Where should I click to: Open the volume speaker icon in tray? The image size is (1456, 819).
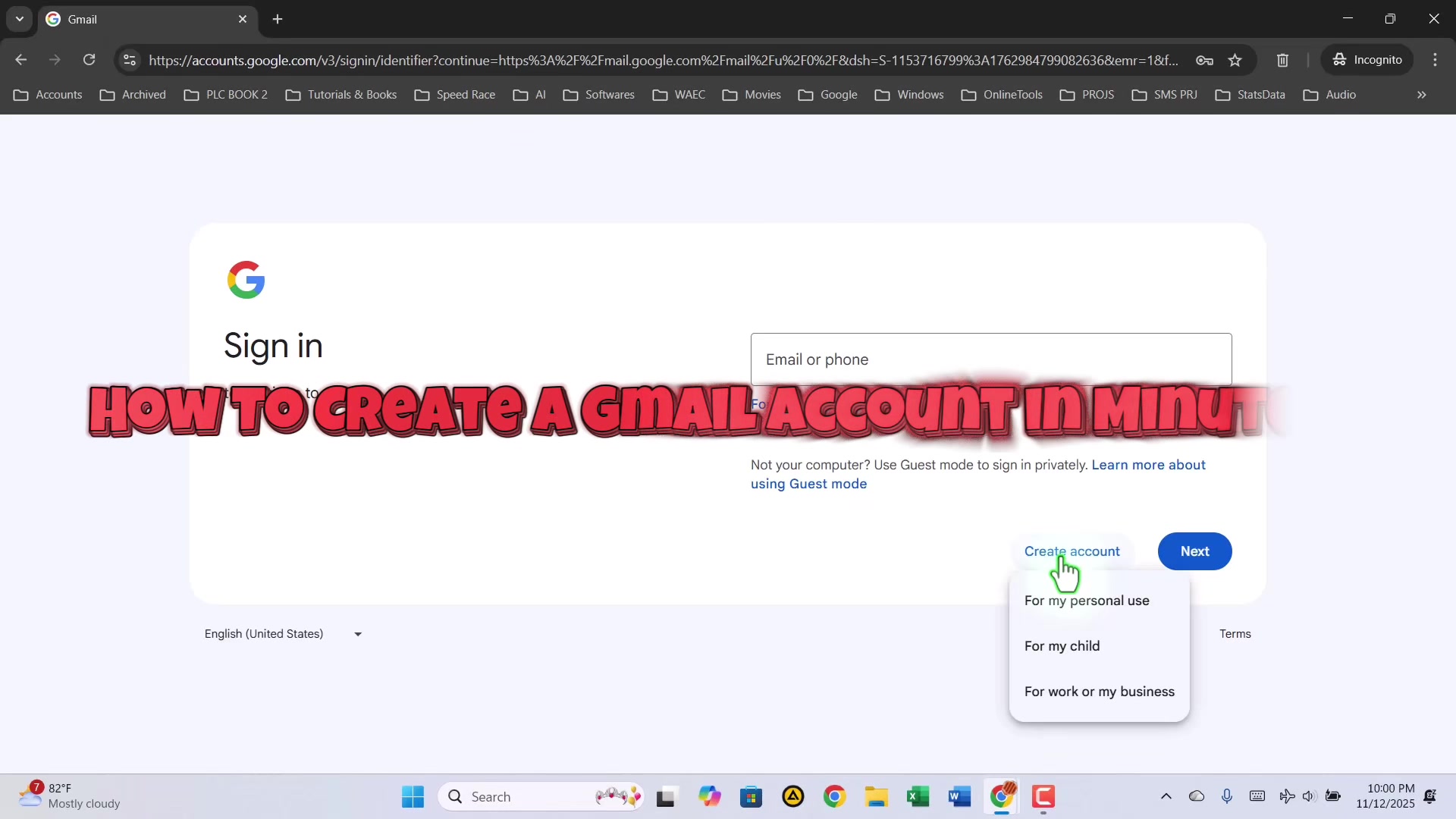(x=1309, y=796)
